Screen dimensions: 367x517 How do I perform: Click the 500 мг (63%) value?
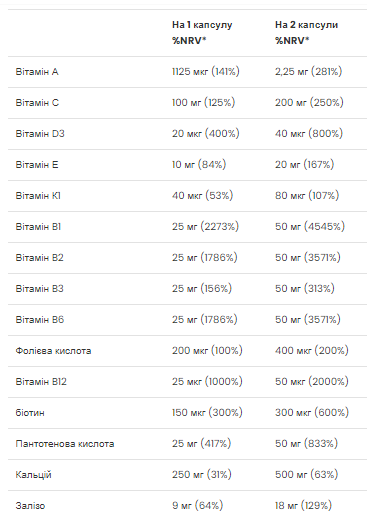point(307,474)
